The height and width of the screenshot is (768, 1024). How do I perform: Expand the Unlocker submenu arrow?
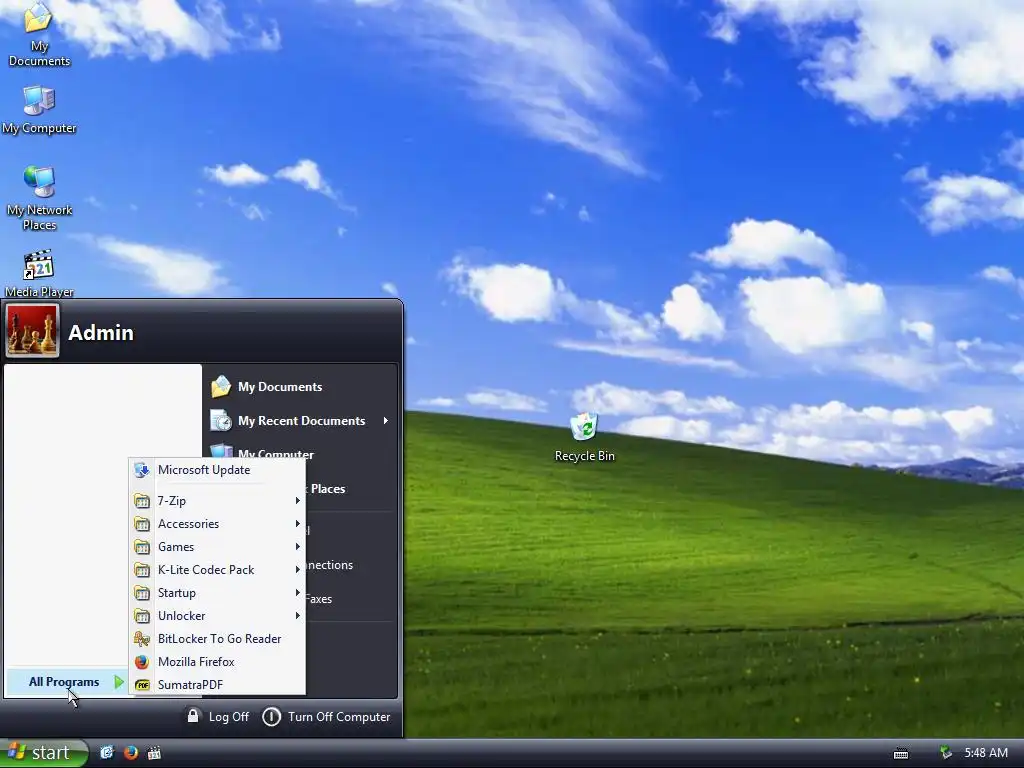pyautogui.click(x=297, y=615)
